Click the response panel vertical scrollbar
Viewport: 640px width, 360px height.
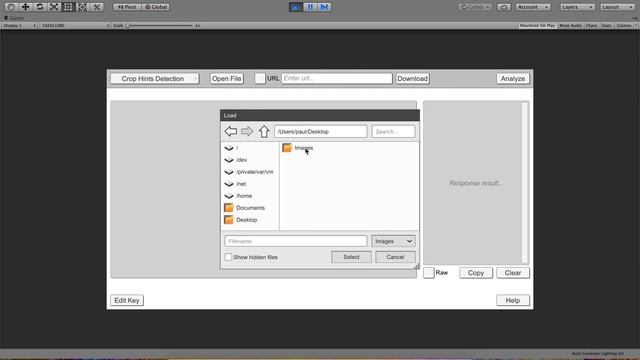tap(525, 182)
